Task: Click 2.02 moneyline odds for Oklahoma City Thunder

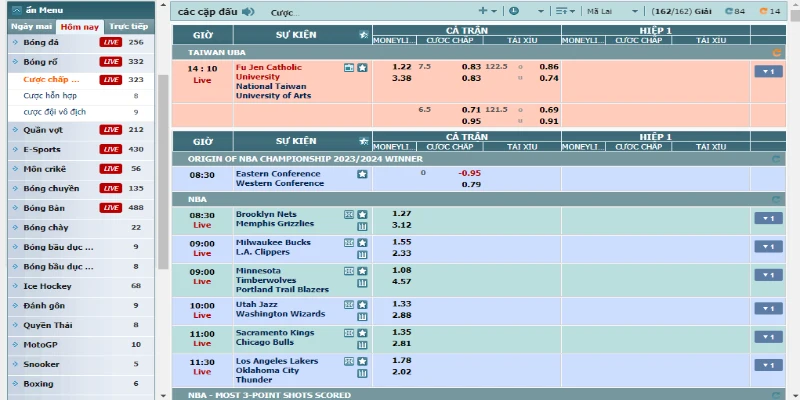Action: coord(402,371)
